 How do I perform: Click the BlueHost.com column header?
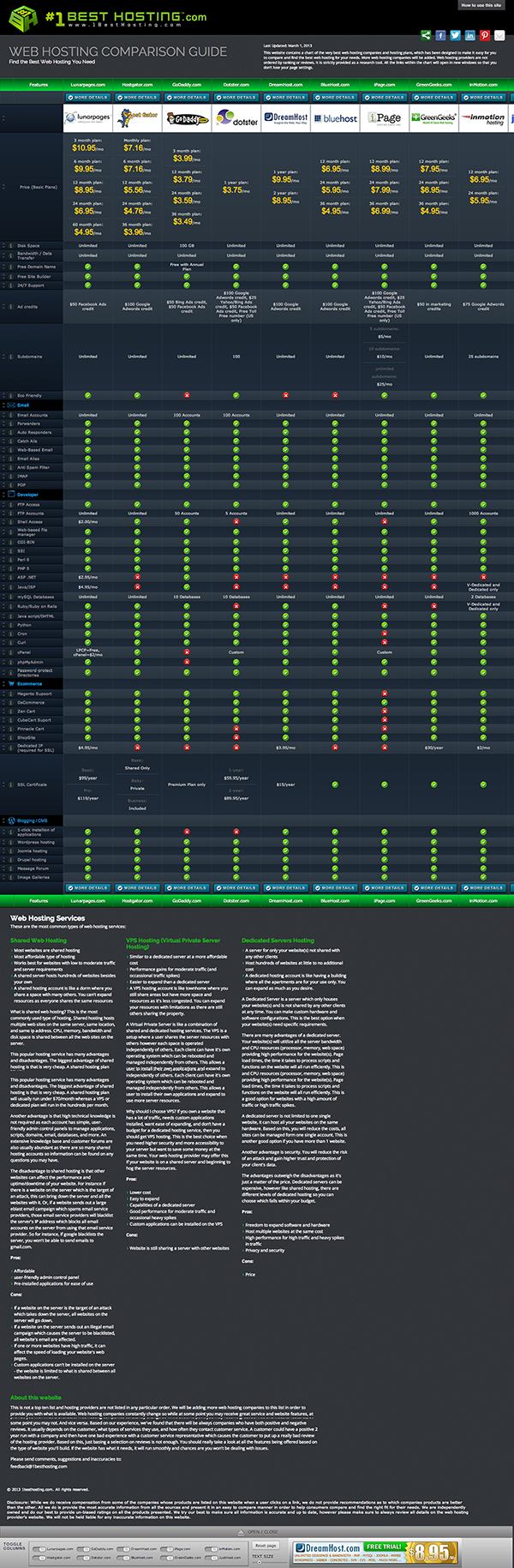click(x=335, y=85)
